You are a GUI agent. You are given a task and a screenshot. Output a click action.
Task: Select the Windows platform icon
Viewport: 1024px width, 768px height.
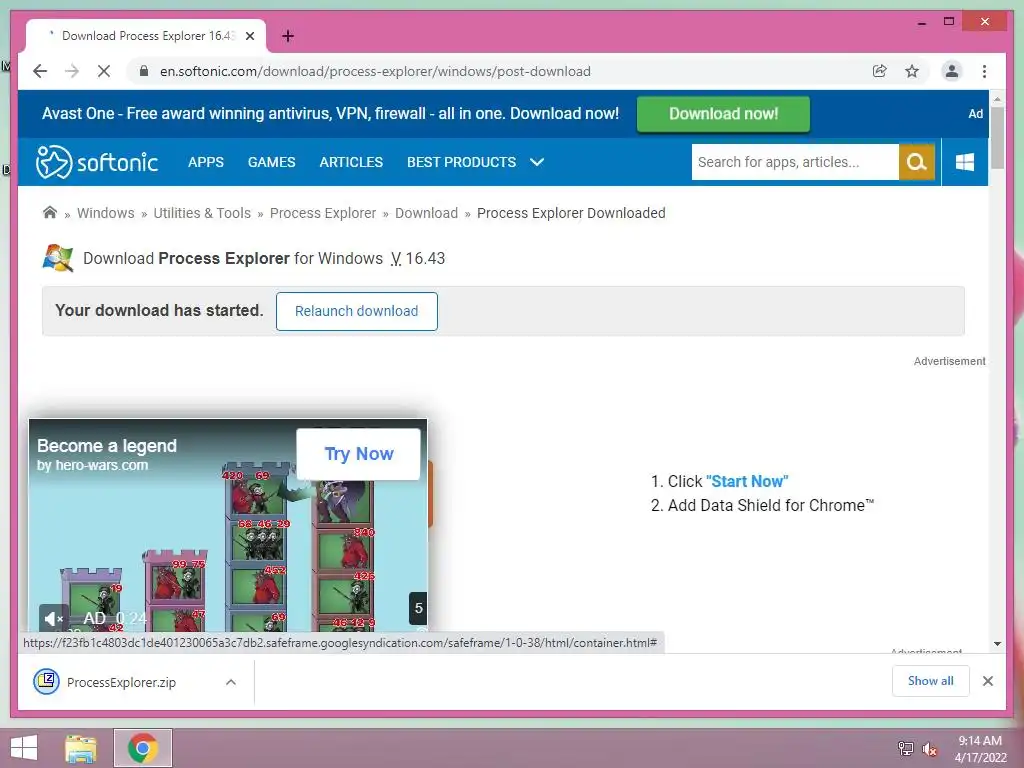[x=965, y=162]
